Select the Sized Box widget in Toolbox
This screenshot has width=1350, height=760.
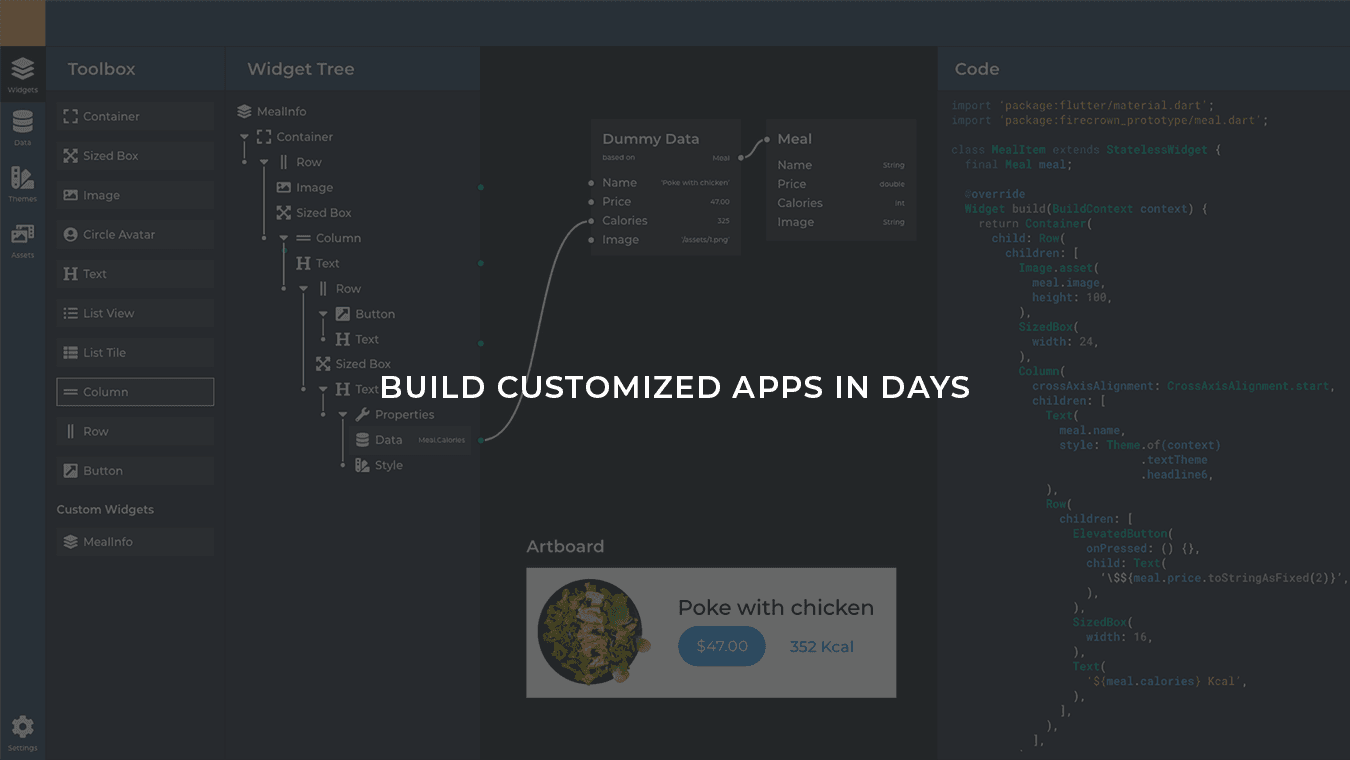pos(135,156)
